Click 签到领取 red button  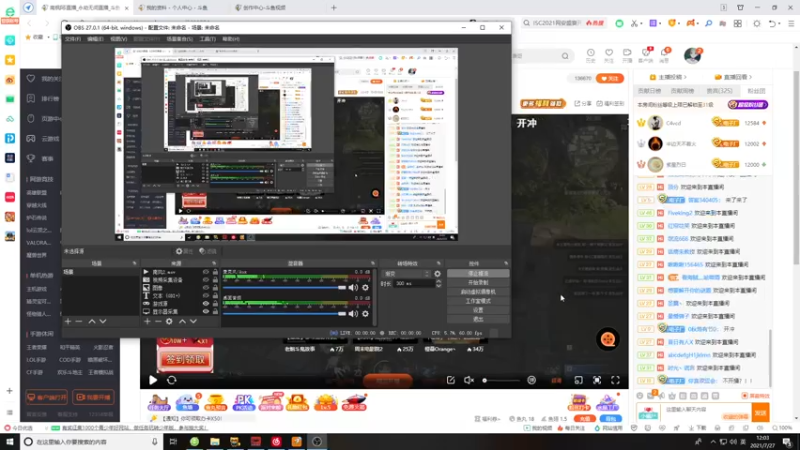point(185,360)
